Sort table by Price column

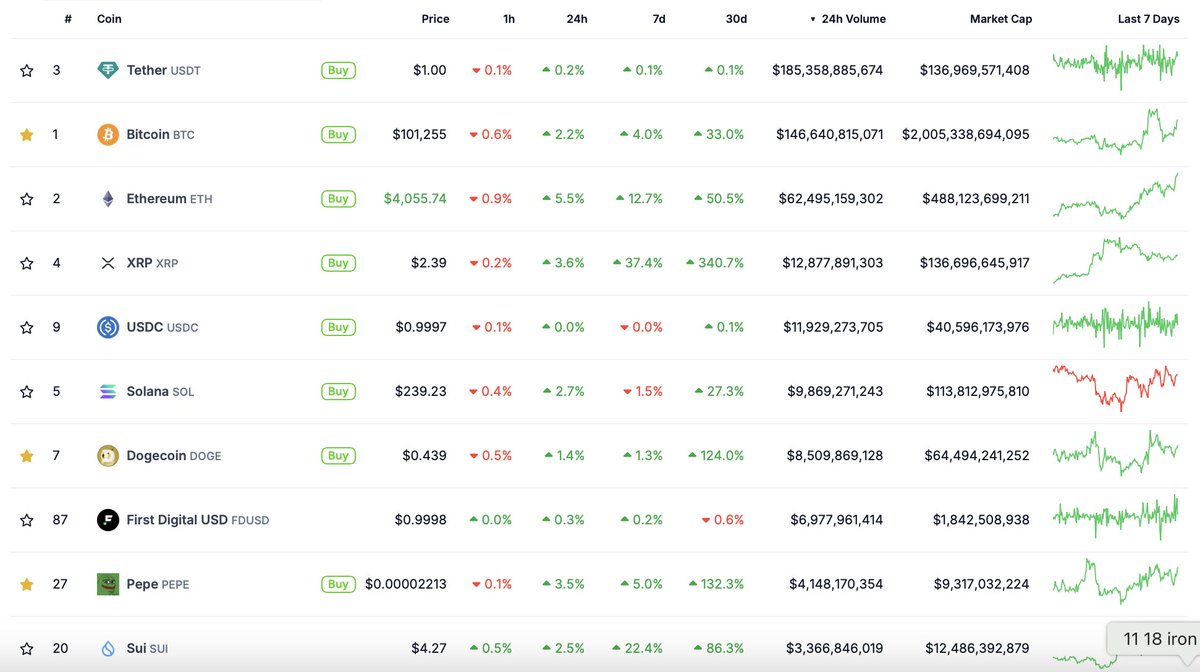pos(435,19)
